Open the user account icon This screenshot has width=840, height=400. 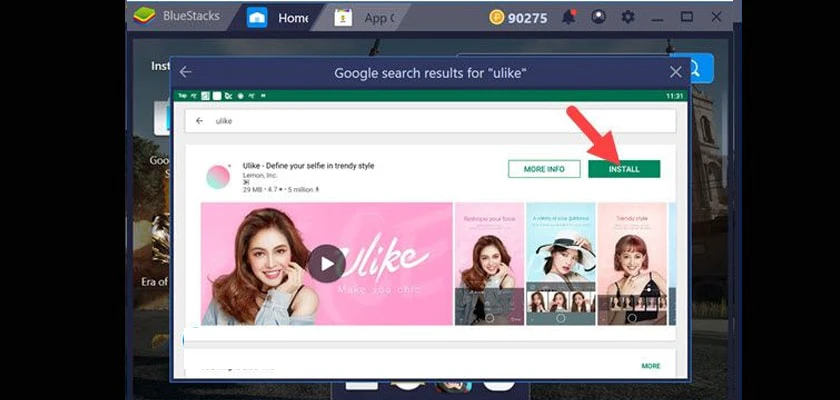pos(598,17)
